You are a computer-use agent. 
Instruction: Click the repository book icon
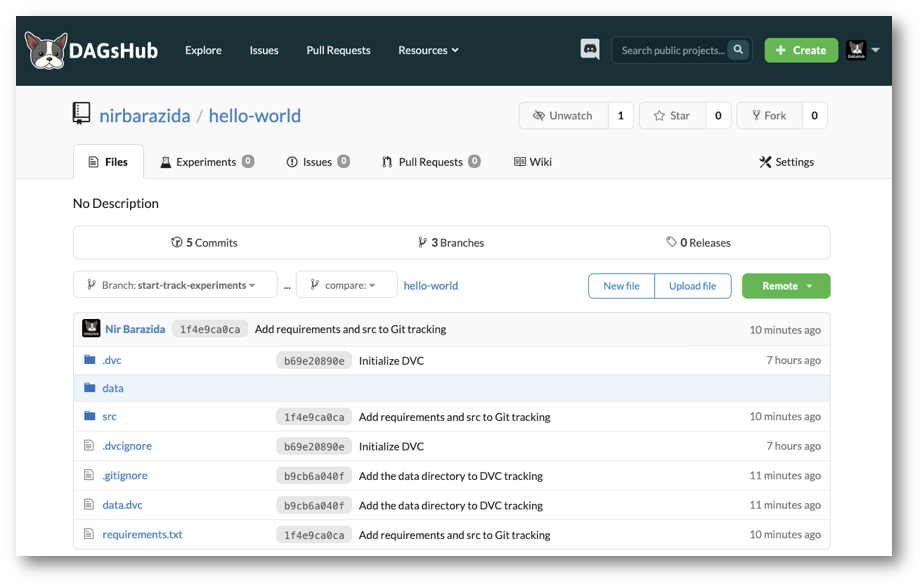82,114
